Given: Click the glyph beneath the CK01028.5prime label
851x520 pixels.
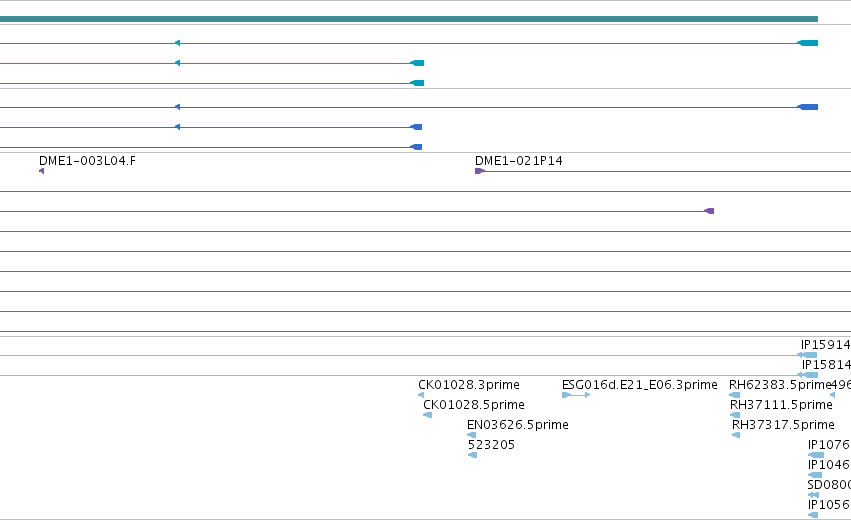Looking at the screenshot, I should (x=428, y=415).
